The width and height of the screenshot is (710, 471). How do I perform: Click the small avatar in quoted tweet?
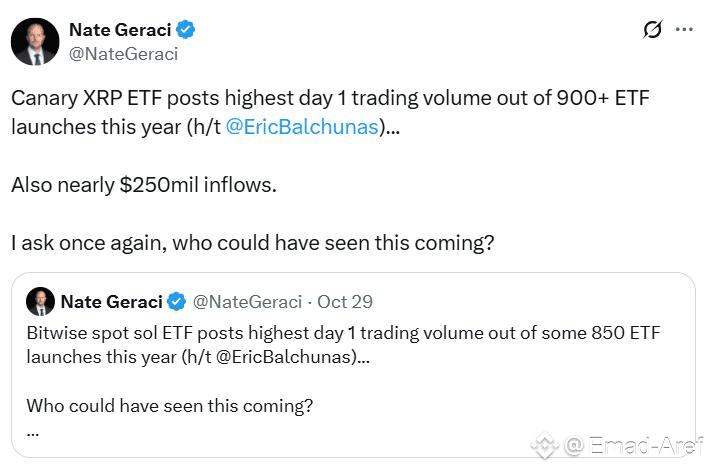[40, 301]
